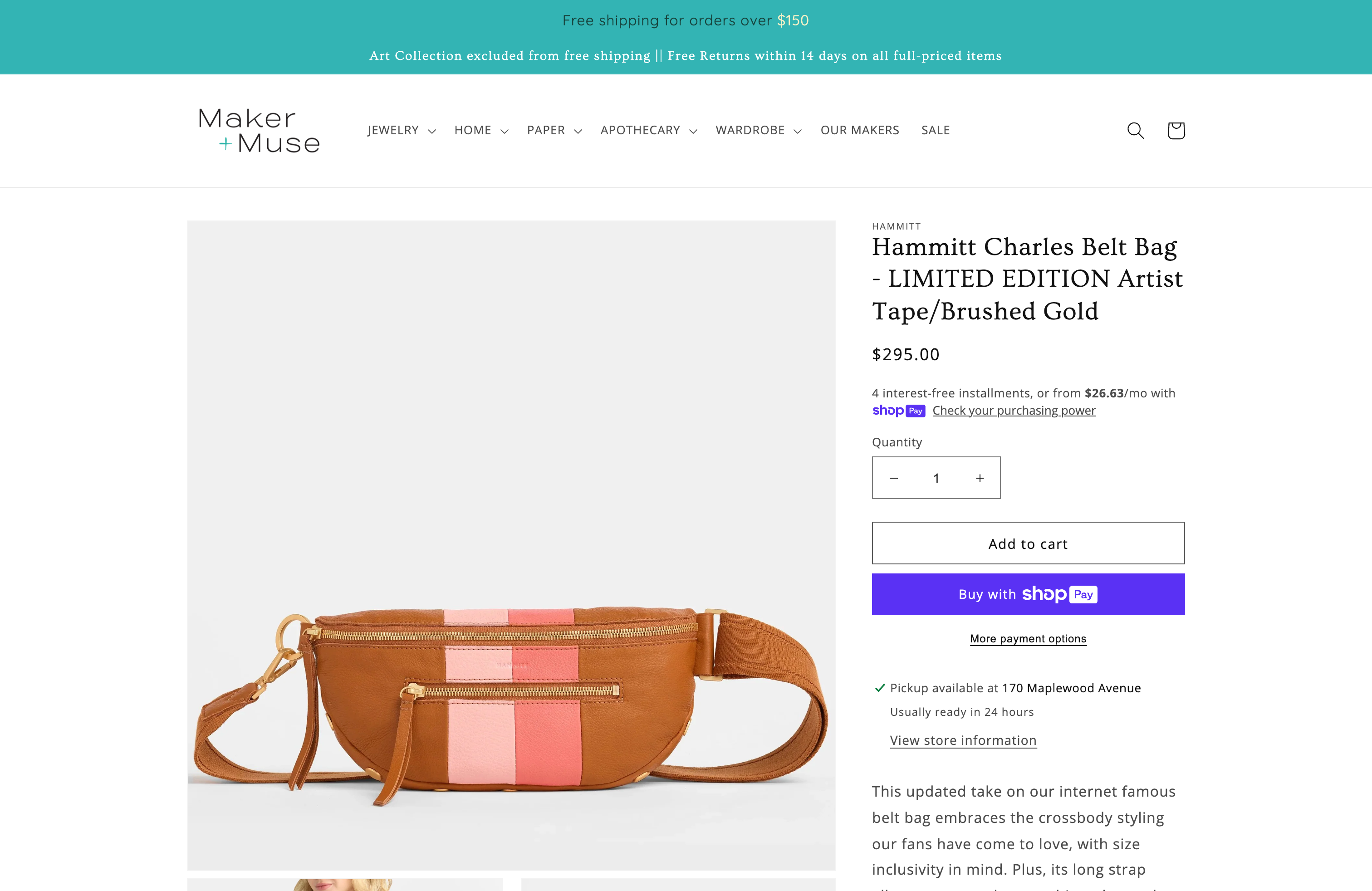Expand the HOME dropdown menu
Viewport: 1372px width, 891px height.
481,131
